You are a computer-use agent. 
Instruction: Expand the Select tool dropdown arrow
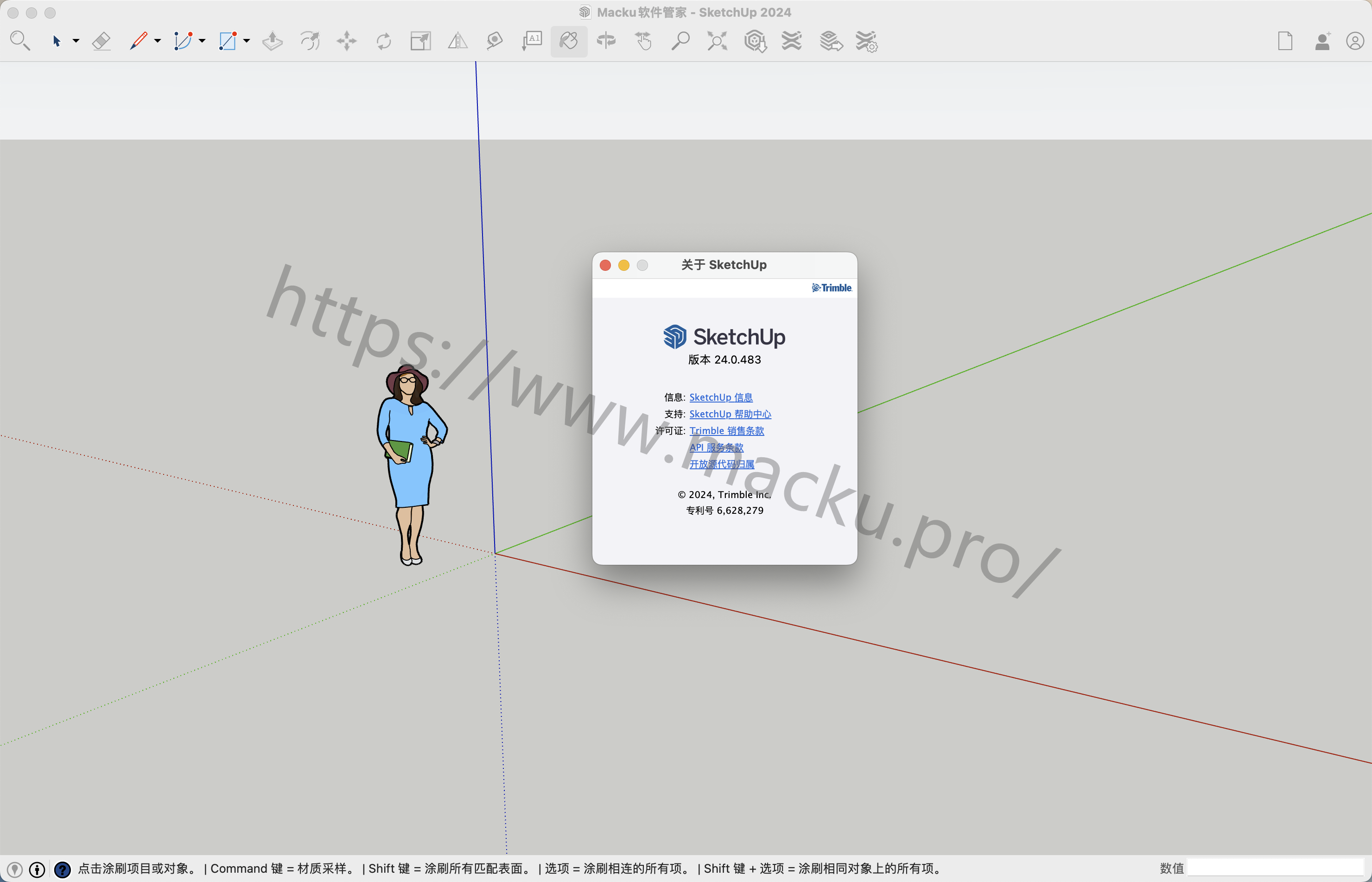(76, 41)
